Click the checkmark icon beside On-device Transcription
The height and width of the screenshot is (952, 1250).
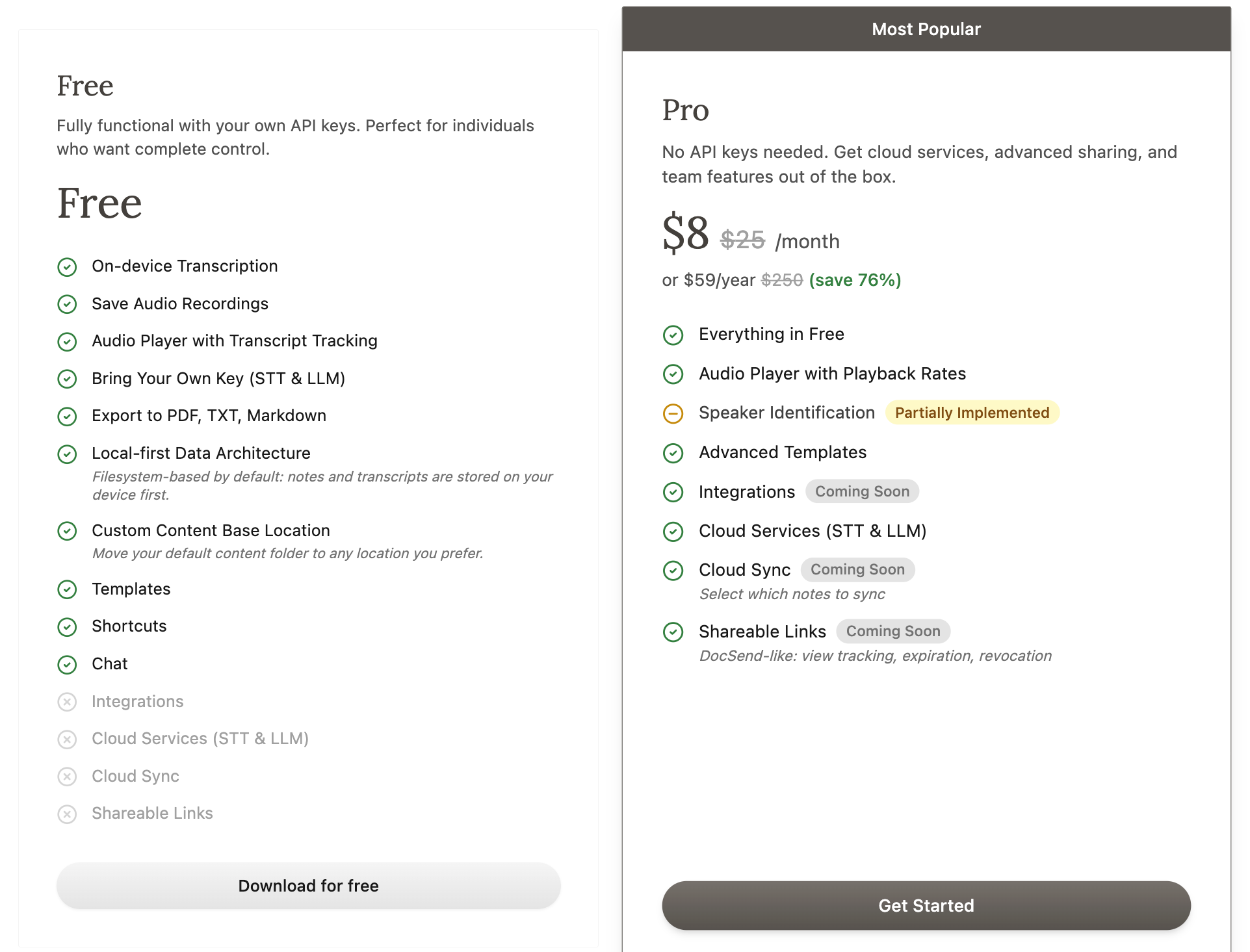point(68,267)
